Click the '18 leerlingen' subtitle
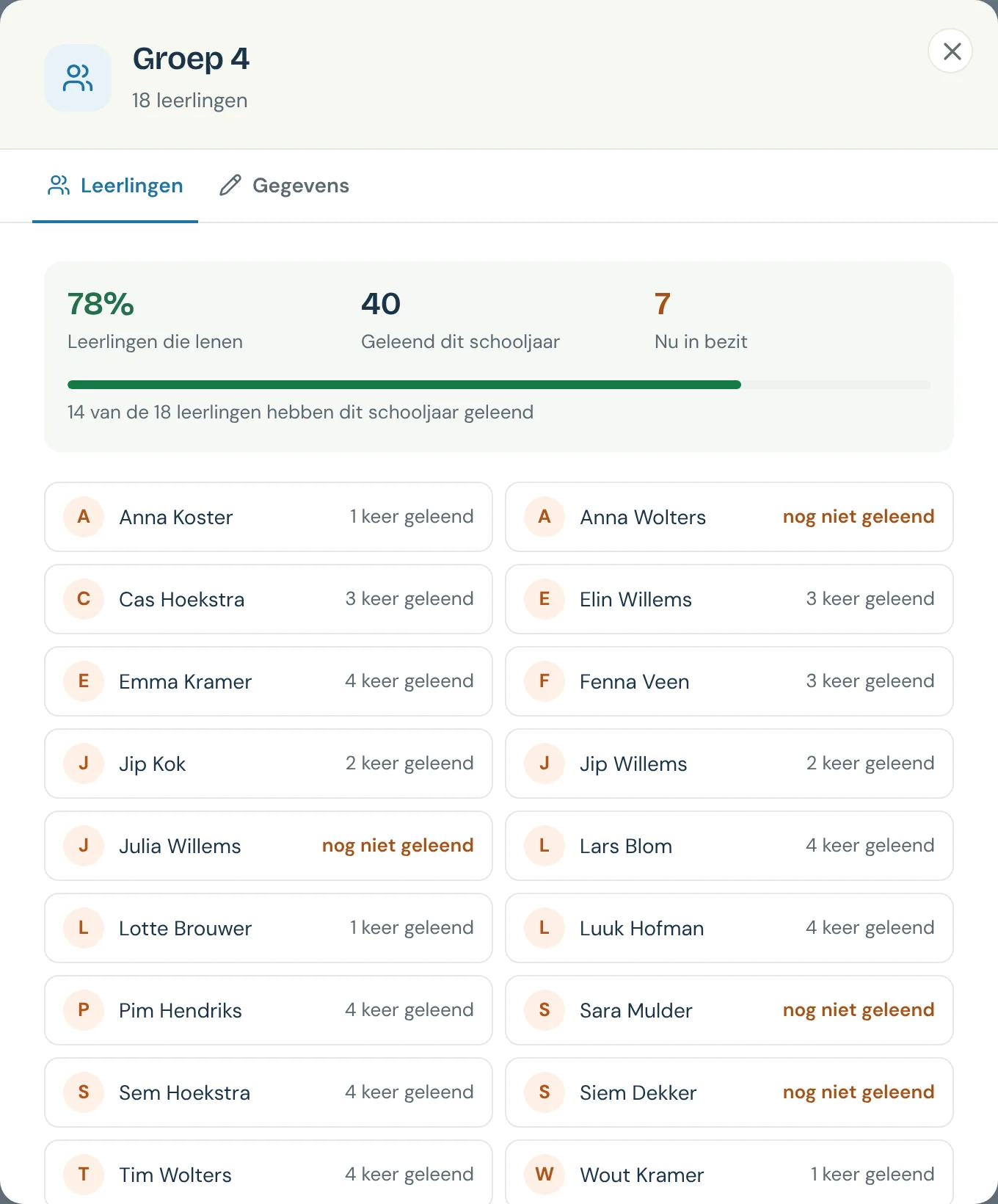Viewport: 998px width, 1204px height. (190, 101)
